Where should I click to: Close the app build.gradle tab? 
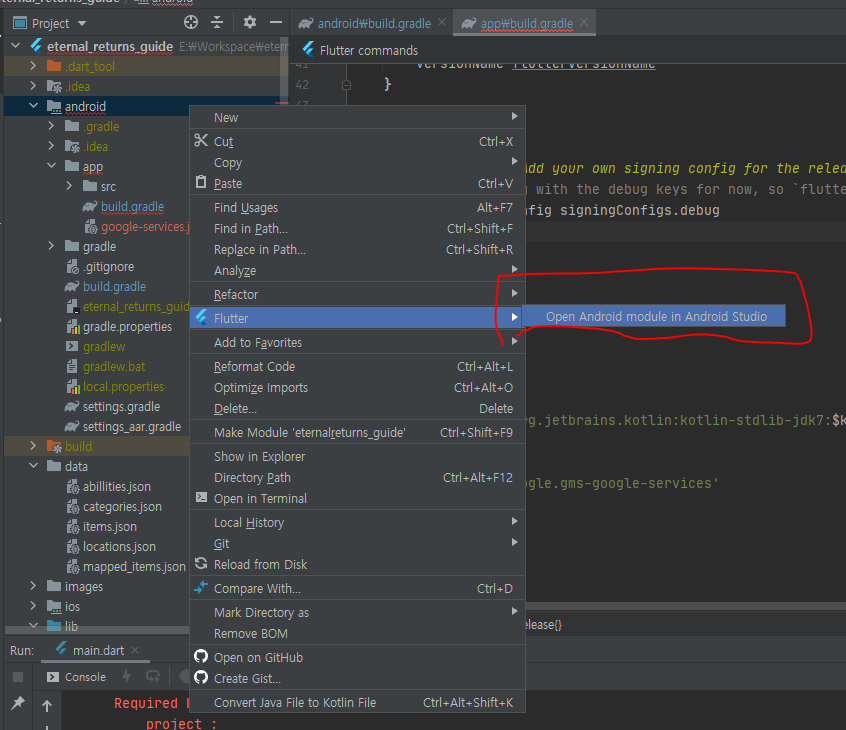pyautogui.click(x=584, y=22)
